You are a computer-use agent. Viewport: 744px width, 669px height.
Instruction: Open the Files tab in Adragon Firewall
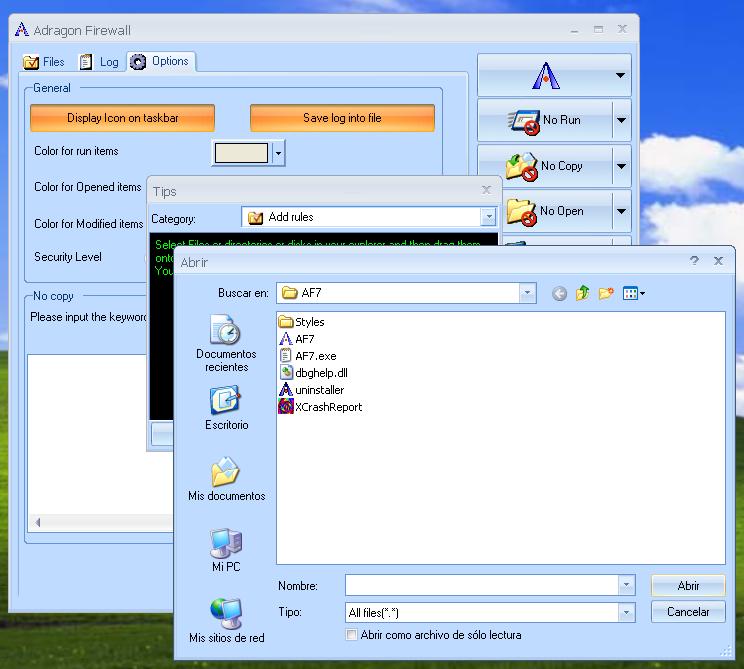(x=44, y=62)
